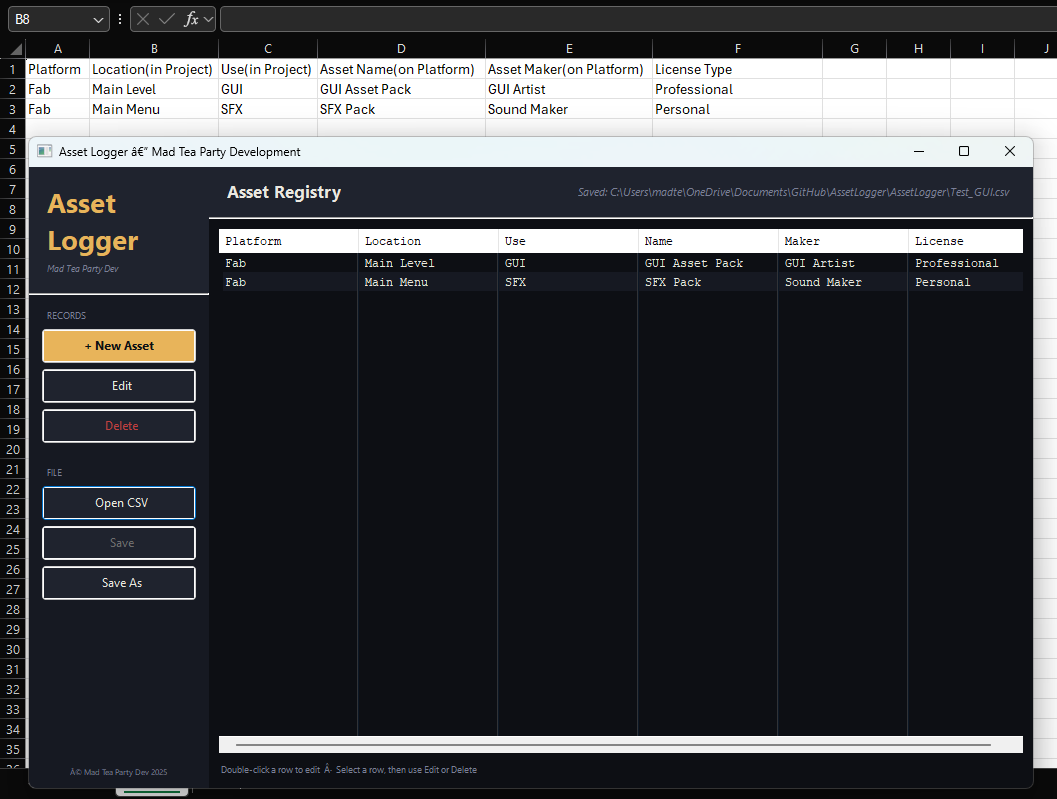Click the + New Asset button
1057x799 pixels.
coord(119,346)
